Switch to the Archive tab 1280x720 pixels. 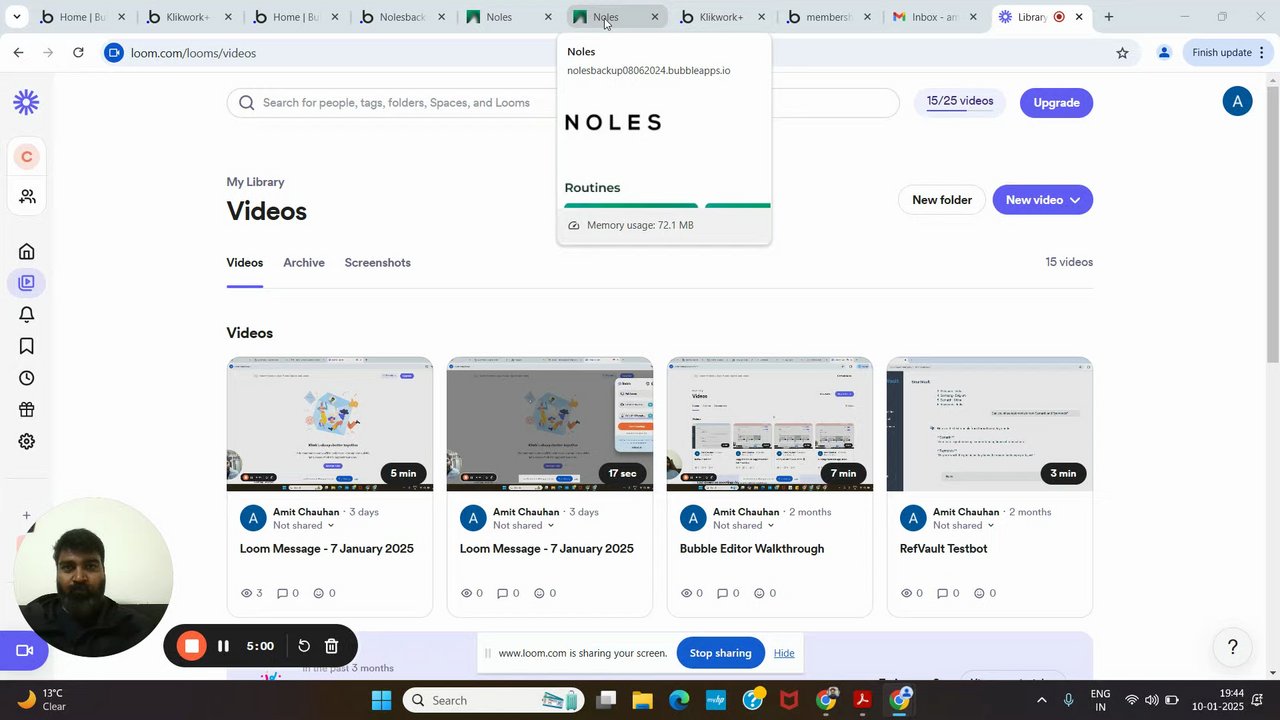pos(304,263)
